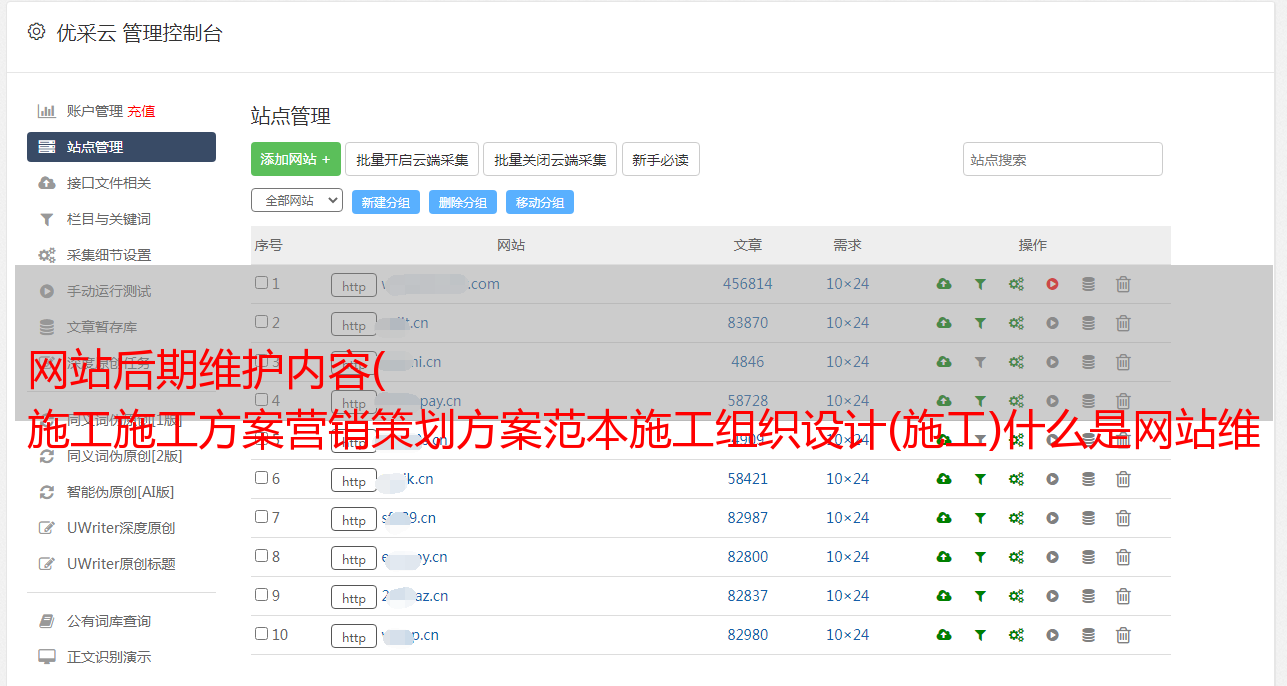Open the 全部网站 group dropdown
This screenshot has width=1287, height=686.
(x=297, y=201)
